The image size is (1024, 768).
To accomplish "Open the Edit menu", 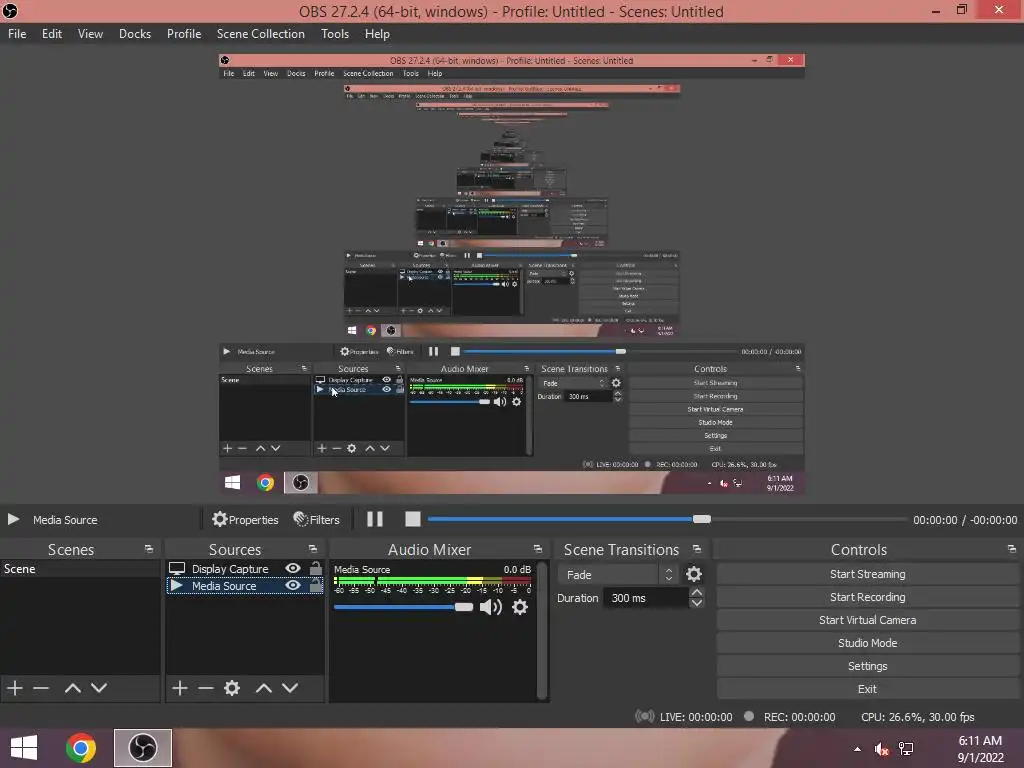I will [x=52, y=34].
